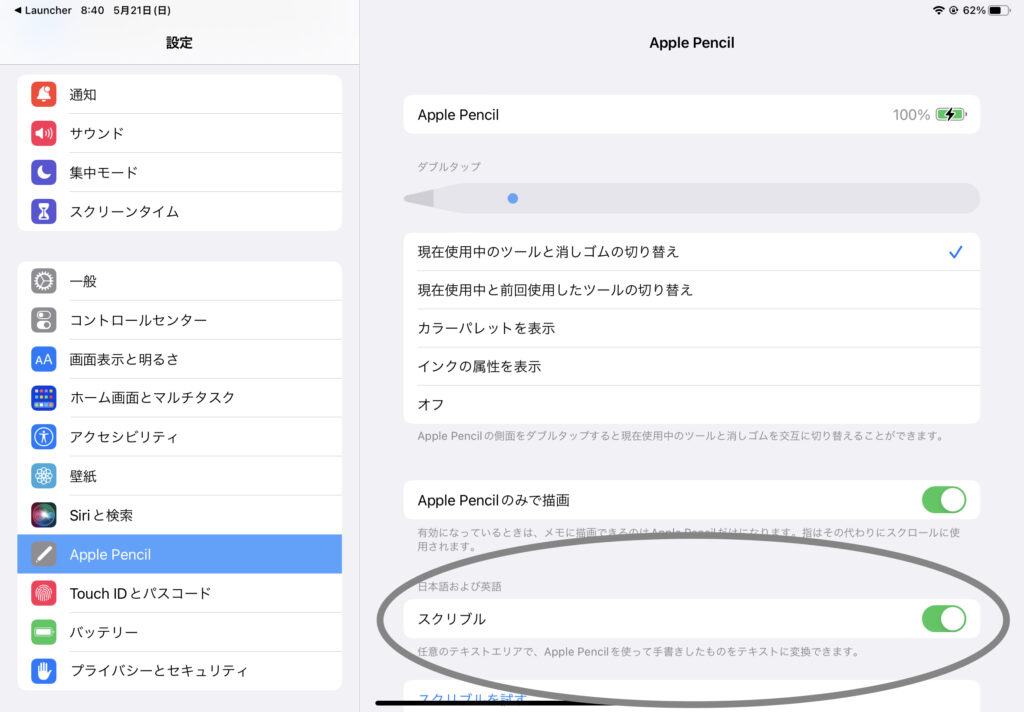Toggle the スクリブル switch
The width and height of the screenshot is (1024, 712).
[x=944, y=619]
